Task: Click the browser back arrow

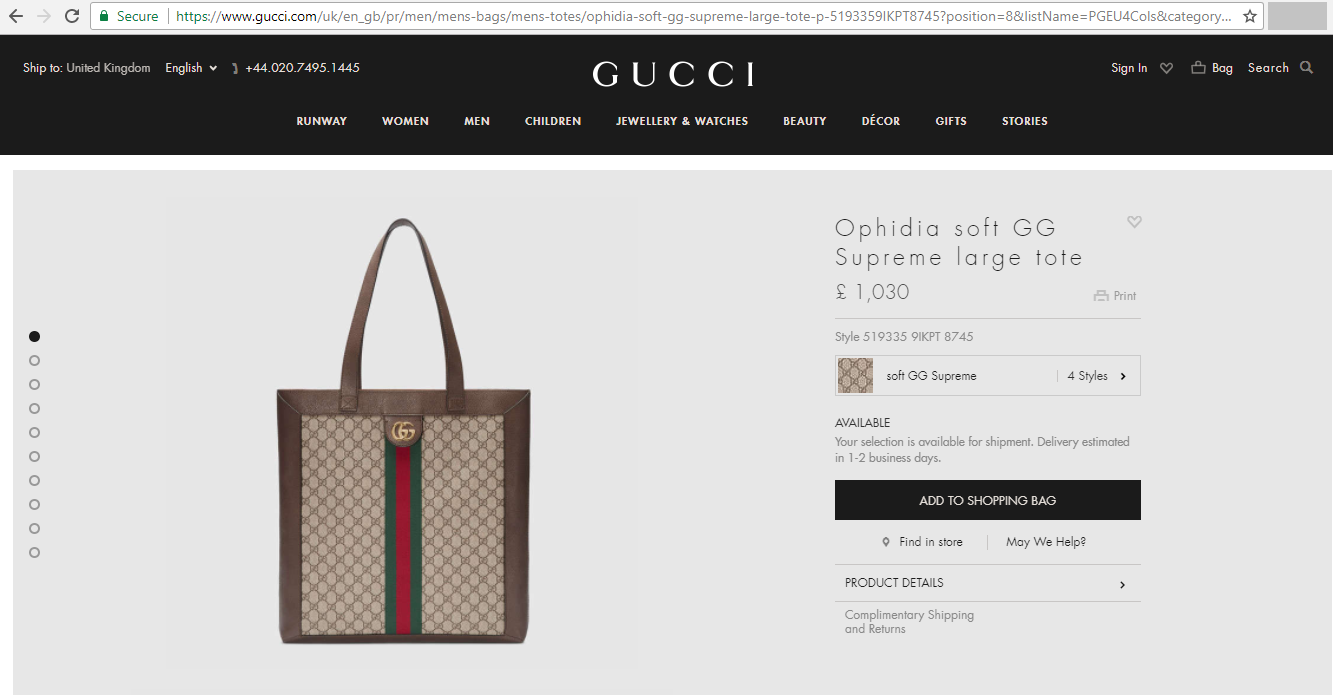Action: (x=16, y=16)
